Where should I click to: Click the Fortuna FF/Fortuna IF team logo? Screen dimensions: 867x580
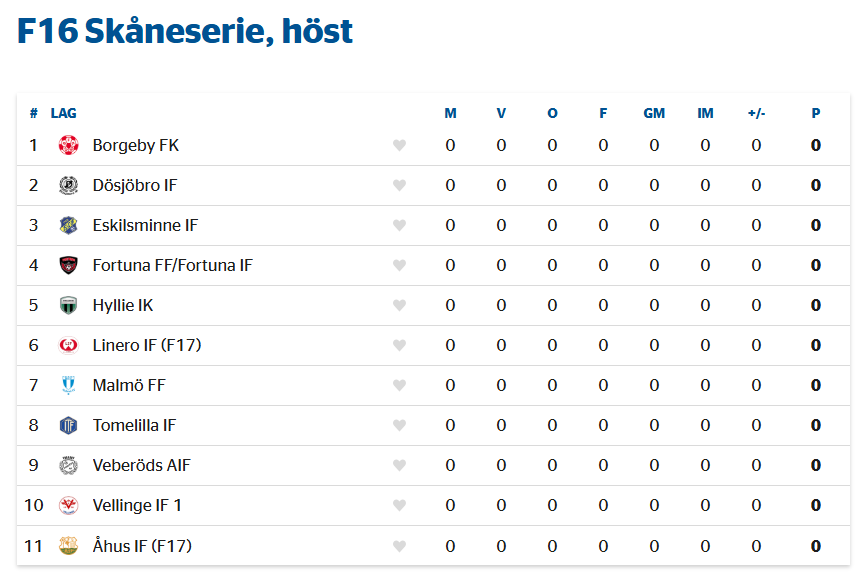68,265
